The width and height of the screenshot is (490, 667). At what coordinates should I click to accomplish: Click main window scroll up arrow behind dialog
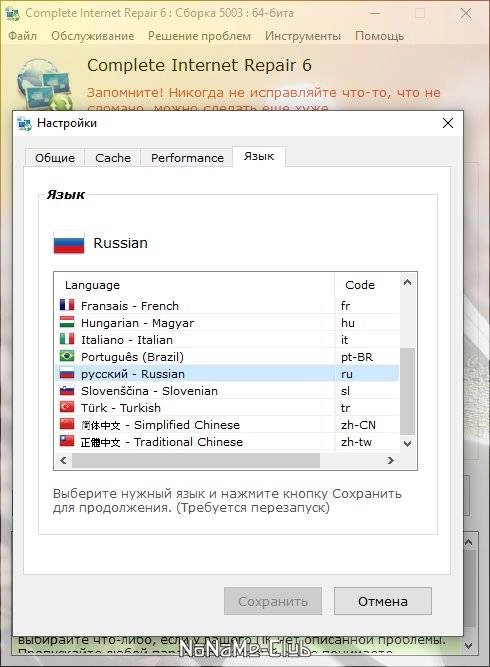(469, 542)
